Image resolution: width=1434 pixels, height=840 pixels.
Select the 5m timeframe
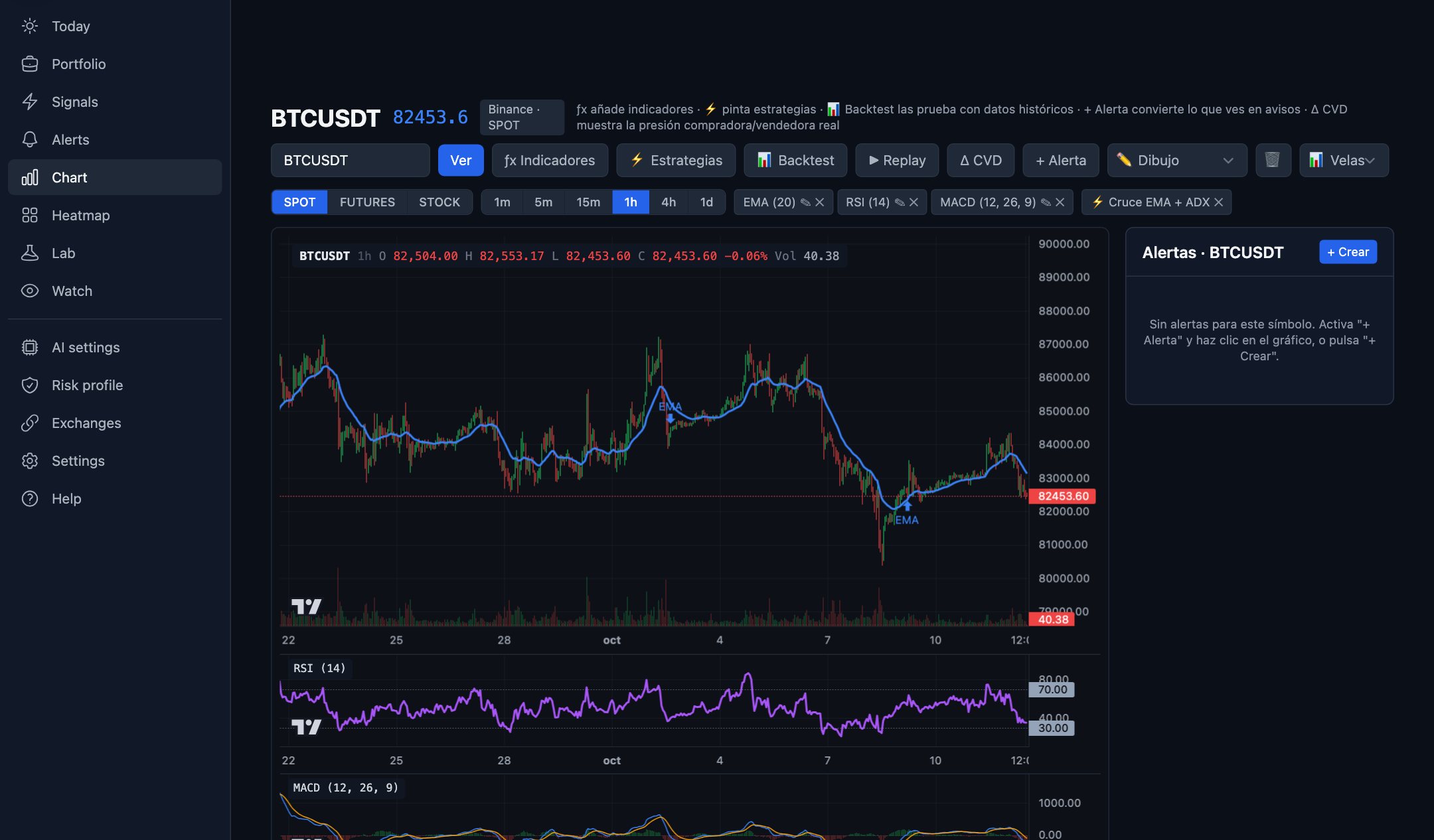point(543,202)
